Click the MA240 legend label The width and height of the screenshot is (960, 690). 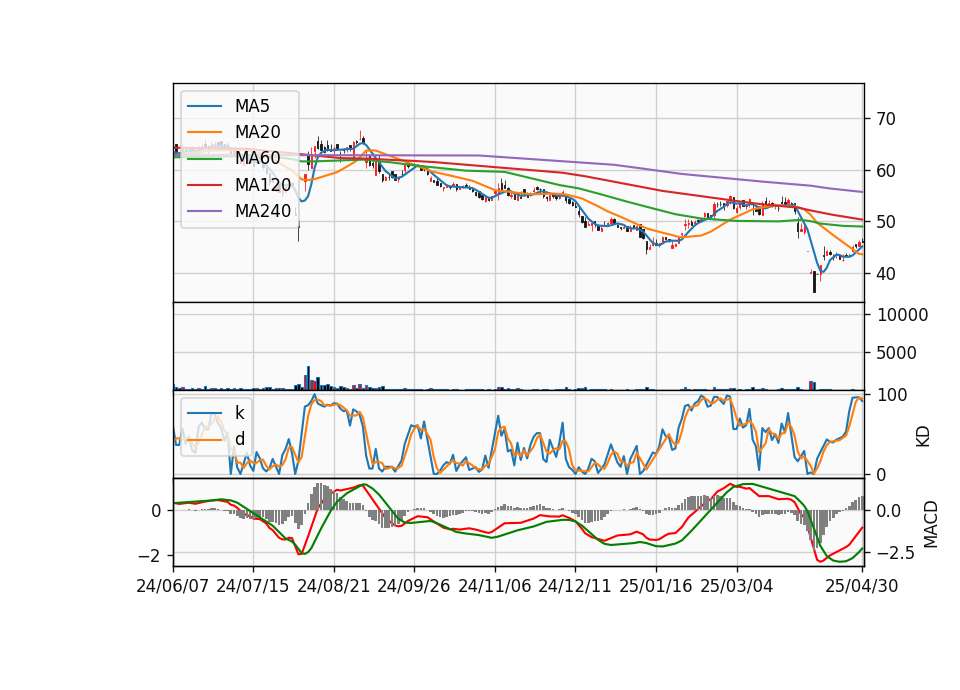(x=263, y=211)
